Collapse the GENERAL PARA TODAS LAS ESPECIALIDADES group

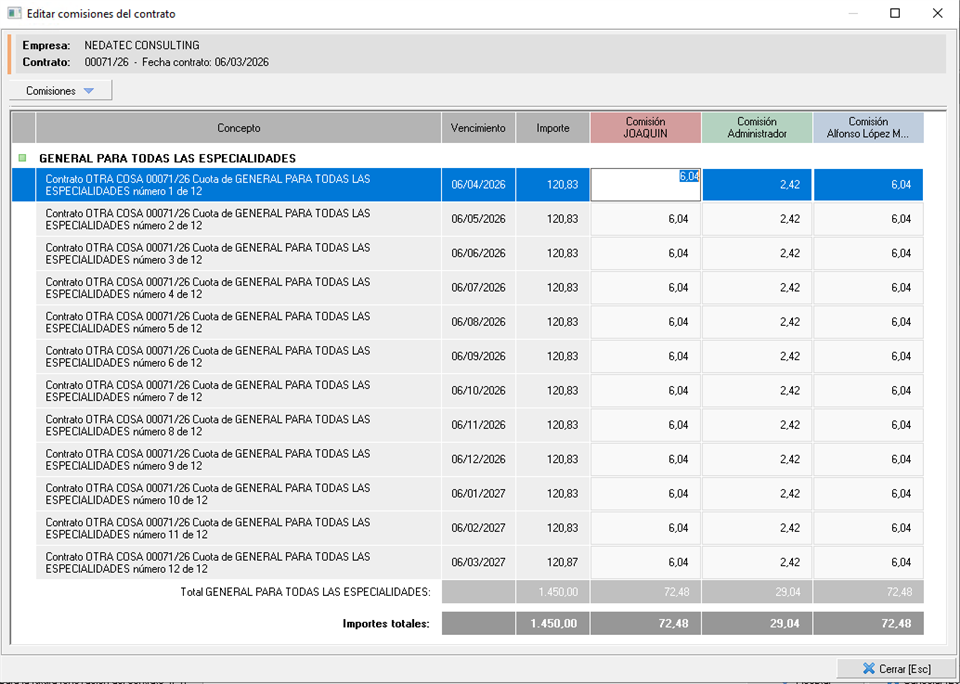point(23,158)
